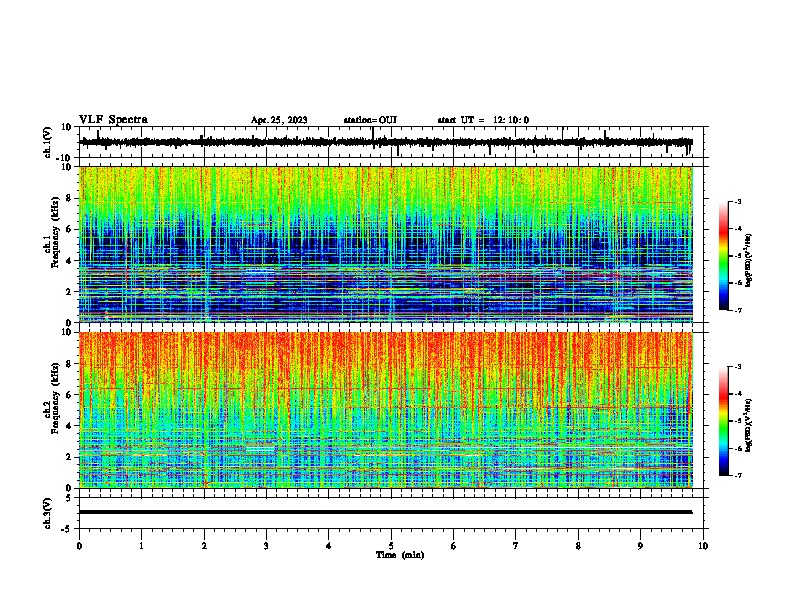The image size is (792, 612).
Task: Click the "-5" label on ch.2 color bar
Action: coord(737,421)
